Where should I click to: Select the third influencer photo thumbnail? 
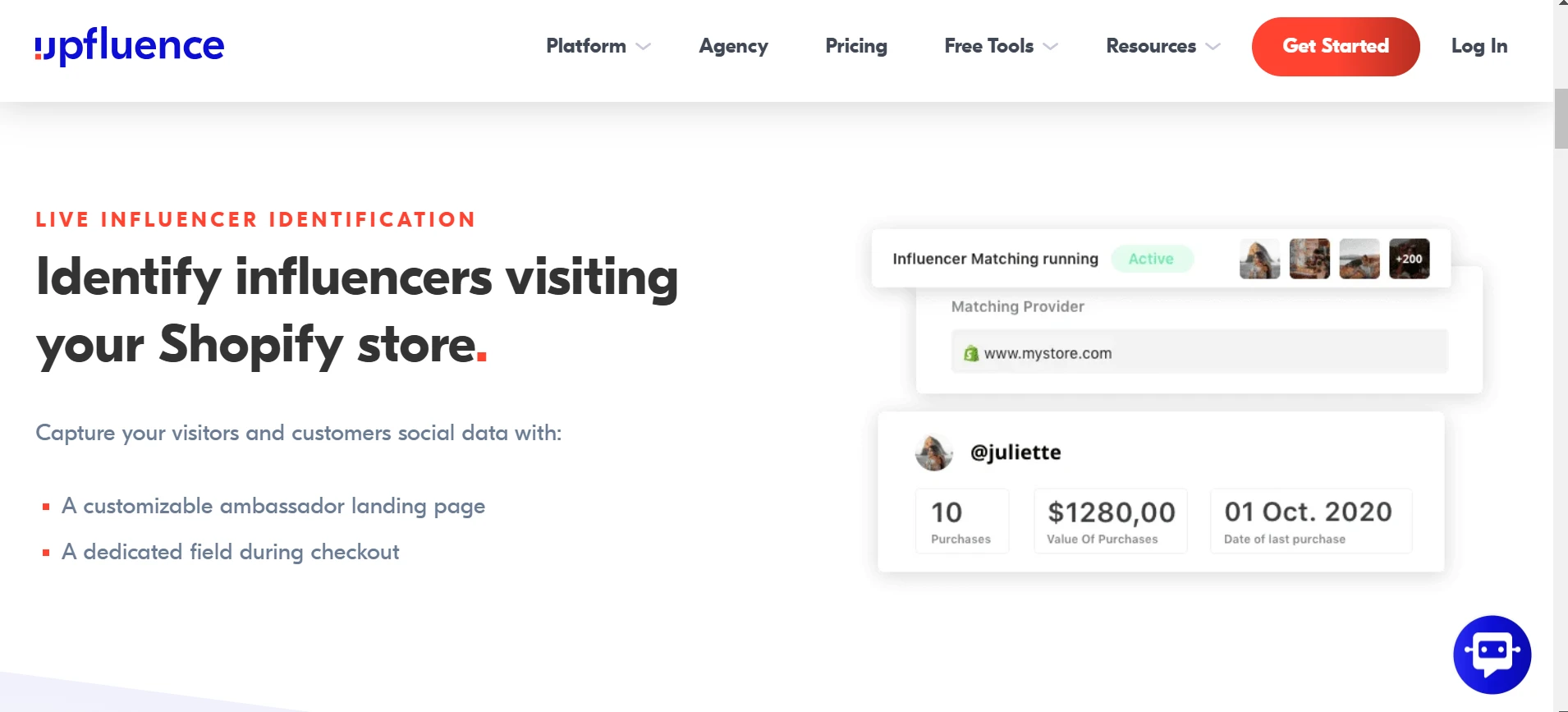(1359, 259)
